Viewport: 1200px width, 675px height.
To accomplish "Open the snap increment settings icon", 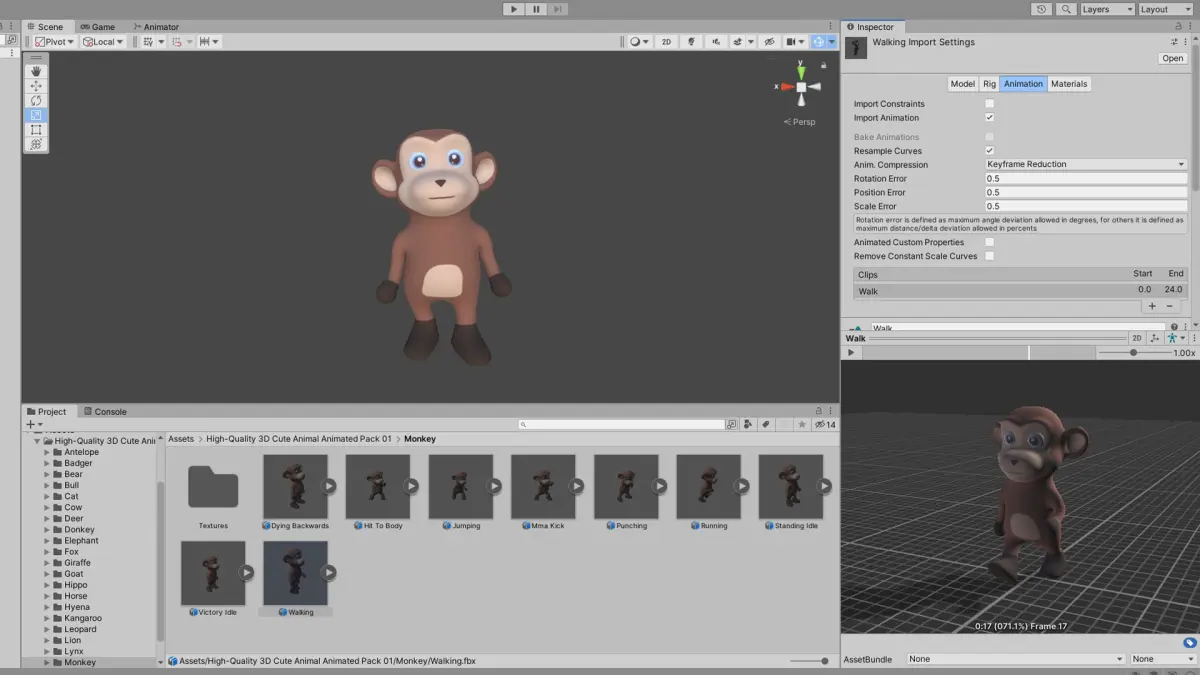I will [x=209, y=42].
